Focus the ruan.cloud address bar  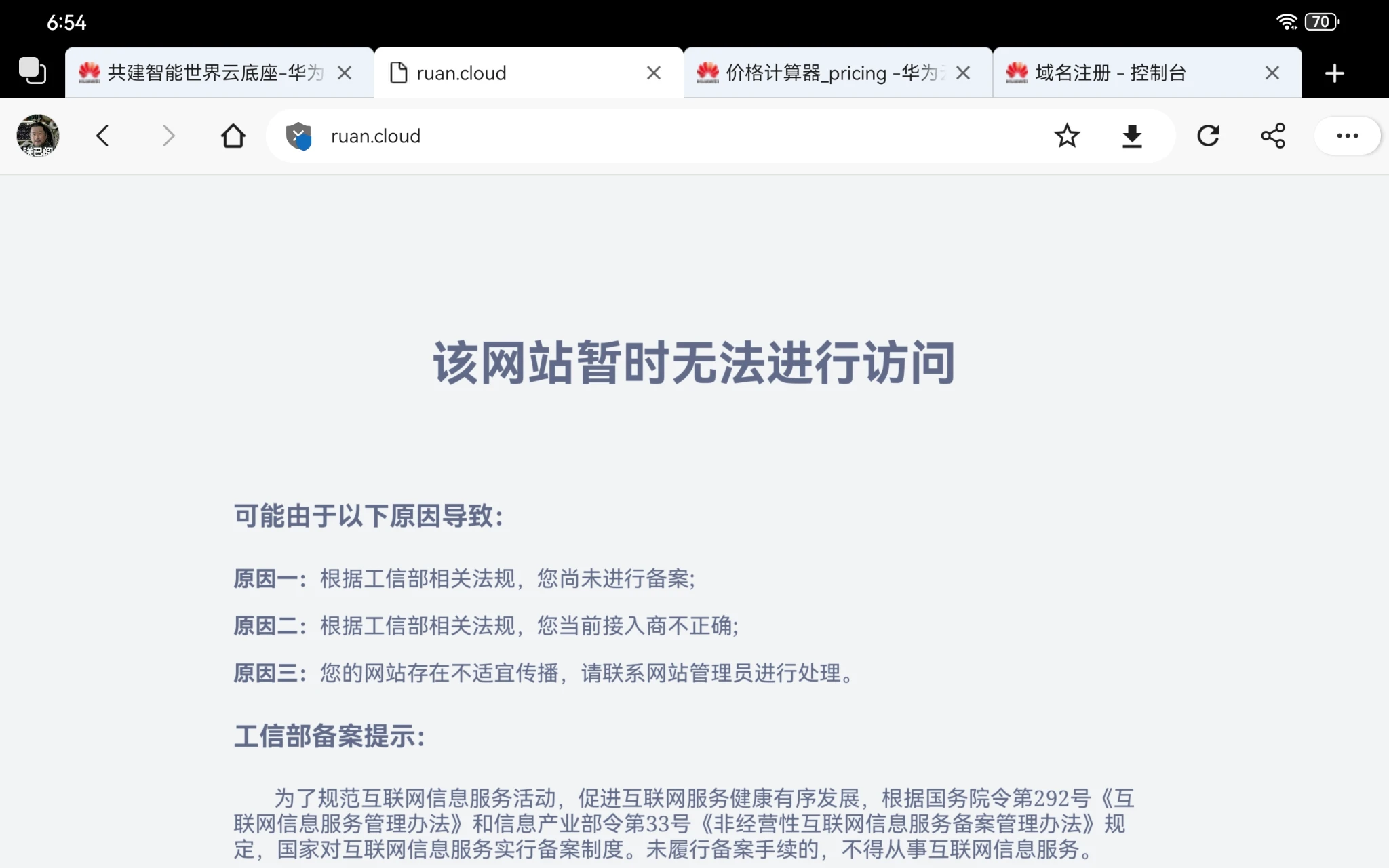point(678,136)
